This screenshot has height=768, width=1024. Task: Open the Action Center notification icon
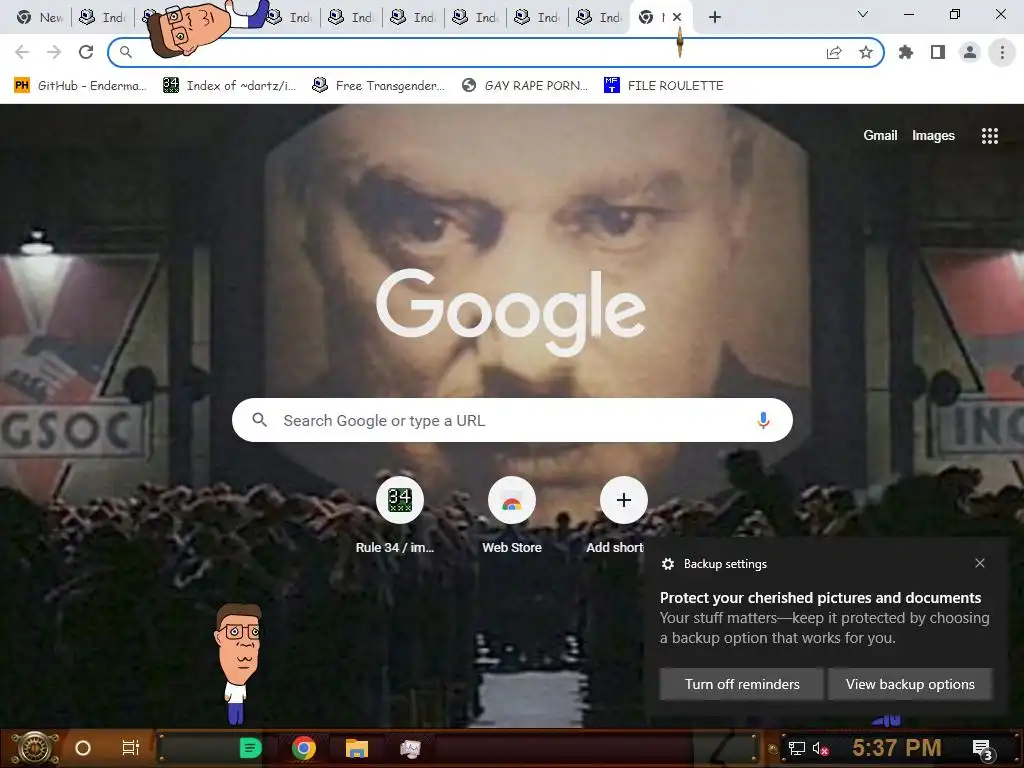[x=983, y=749]
